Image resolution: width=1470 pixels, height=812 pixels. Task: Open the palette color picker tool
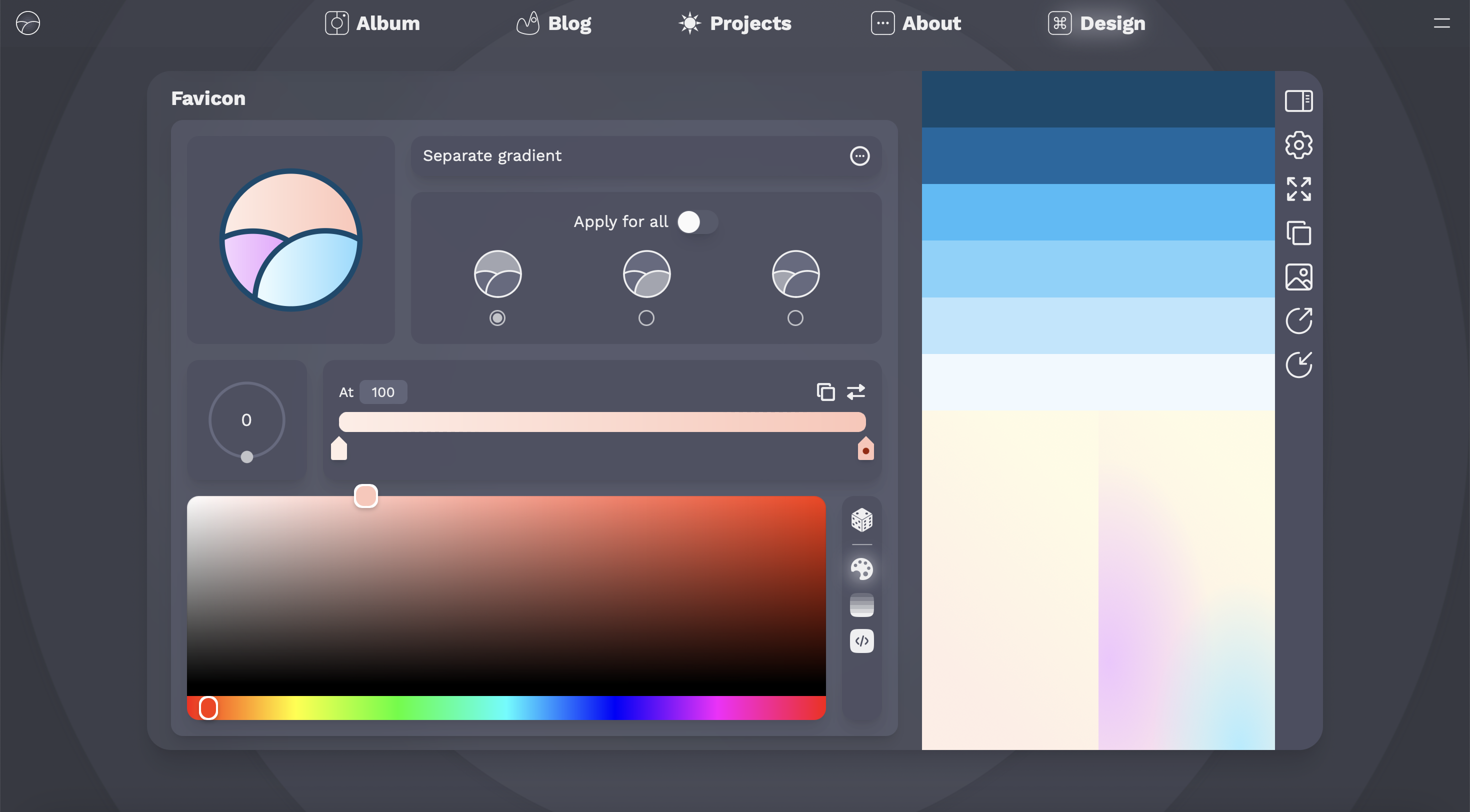click(x=861, y=569)
